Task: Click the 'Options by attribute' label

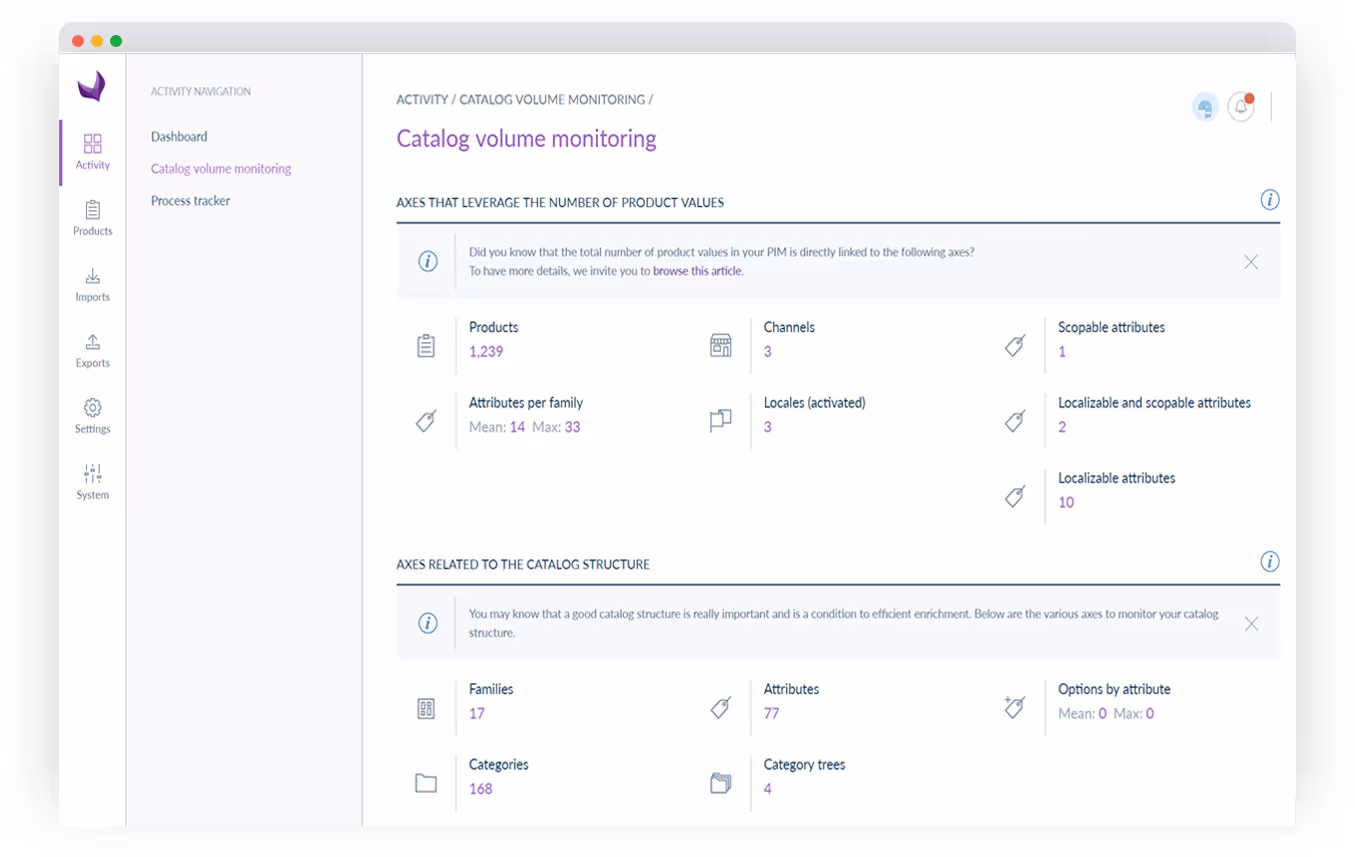Action: tap(1114, 689)
